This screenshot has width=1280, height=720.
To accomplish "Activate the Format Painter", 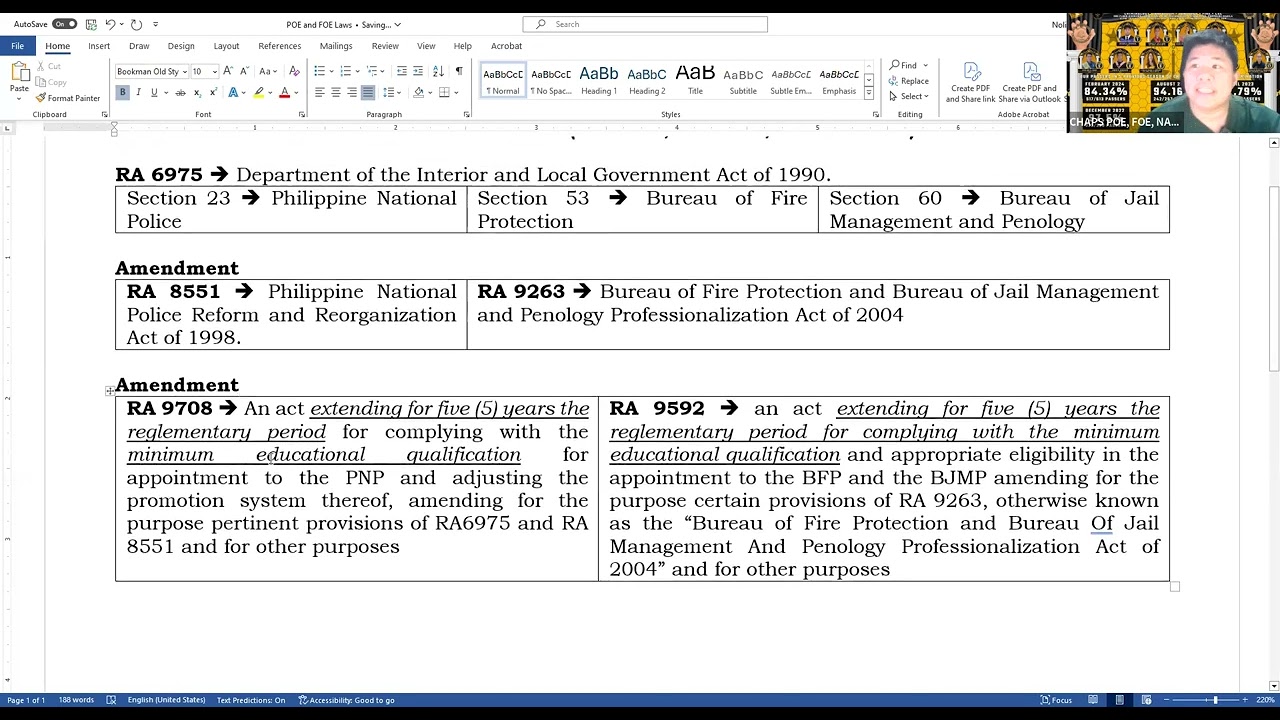I will coord(68,98).
